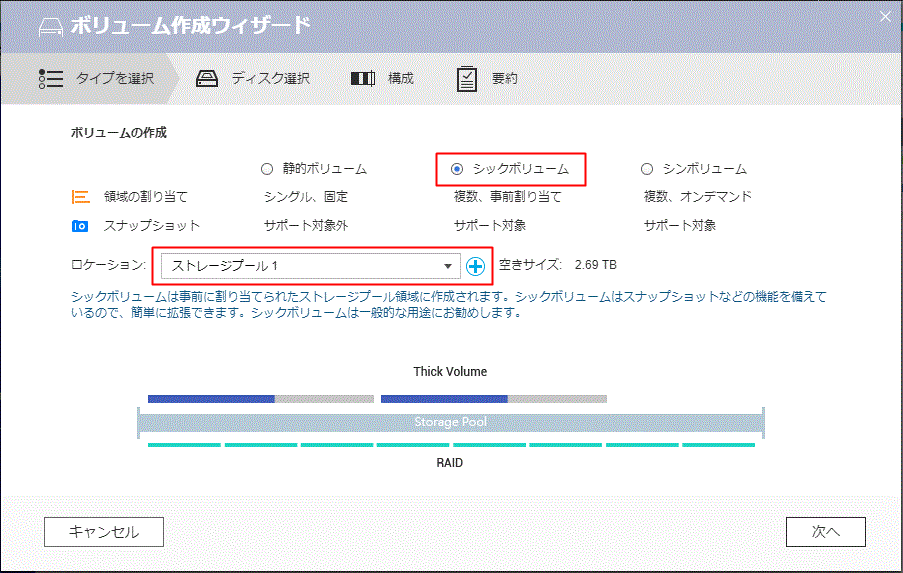Viewport: 903px width, 573px height.
Task: Click the 複数、事前割り当て text
Action: [x=507, y=197]
